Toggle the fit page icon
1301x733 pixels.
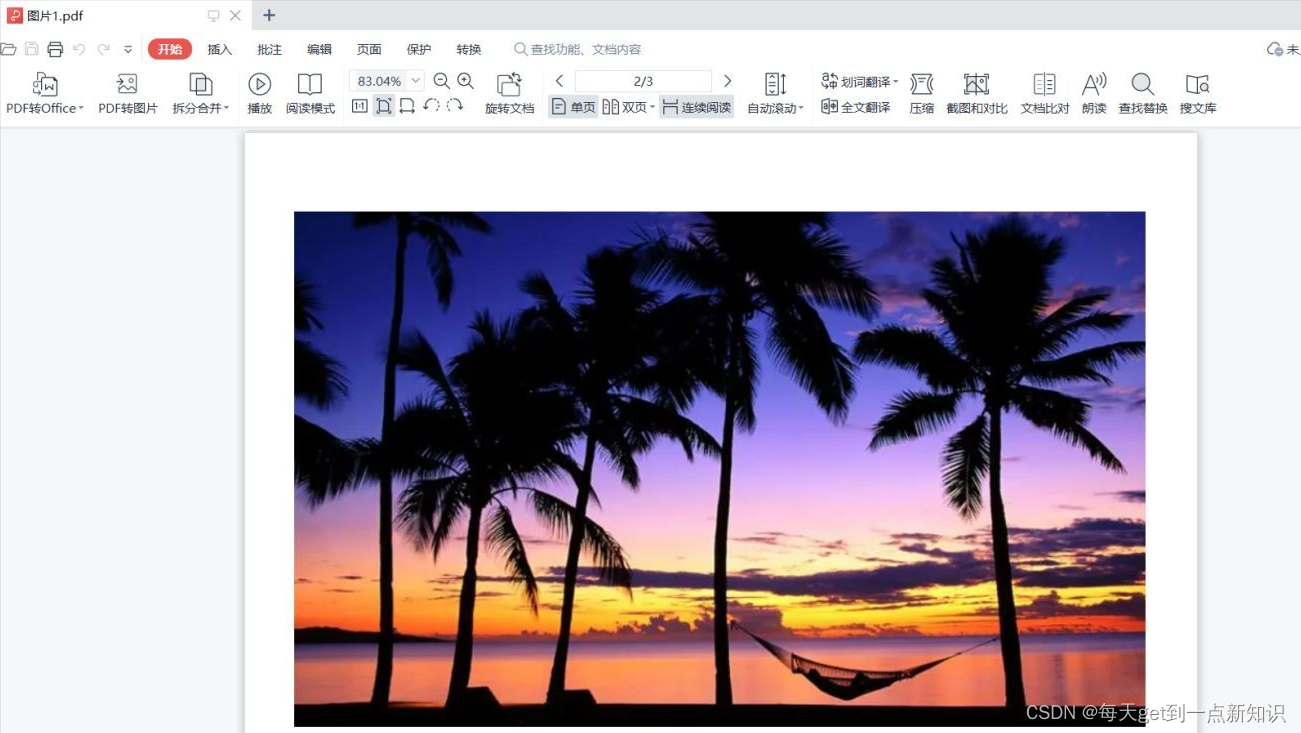[384, 106]
